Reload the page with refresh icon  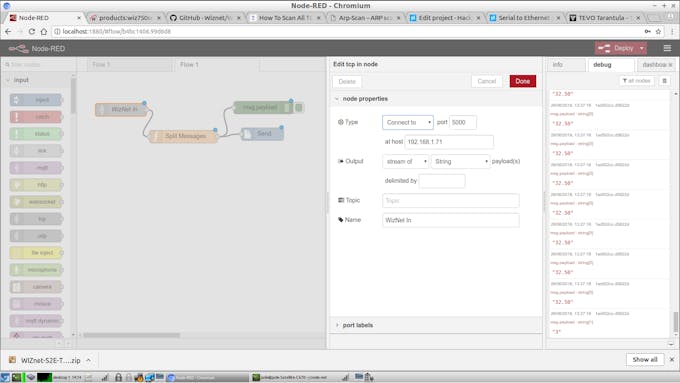32,31
